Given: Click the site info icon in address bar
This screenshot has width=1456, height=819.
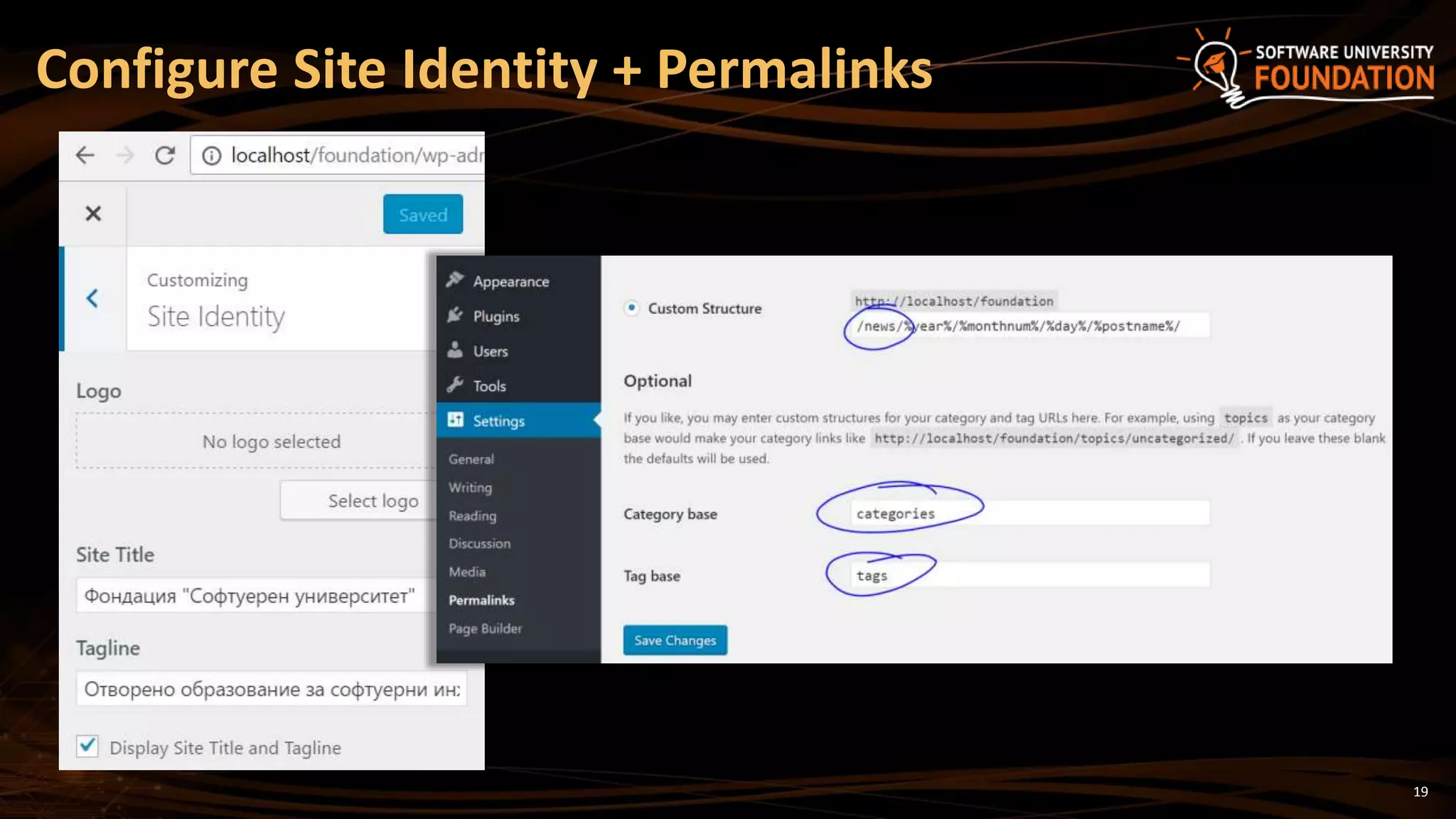Looking at the screenshot, I should pyautogui.click(x=212, y=156).
